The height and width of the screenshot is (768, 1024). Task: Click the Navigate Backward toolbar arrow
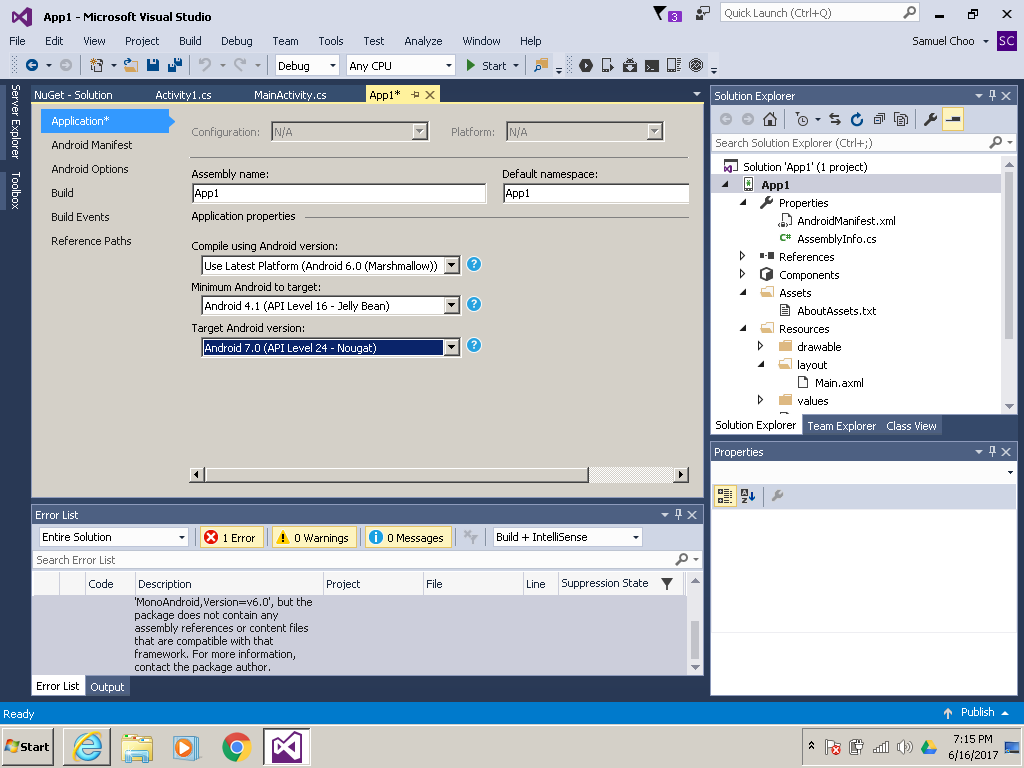click(x=31, y=65)
